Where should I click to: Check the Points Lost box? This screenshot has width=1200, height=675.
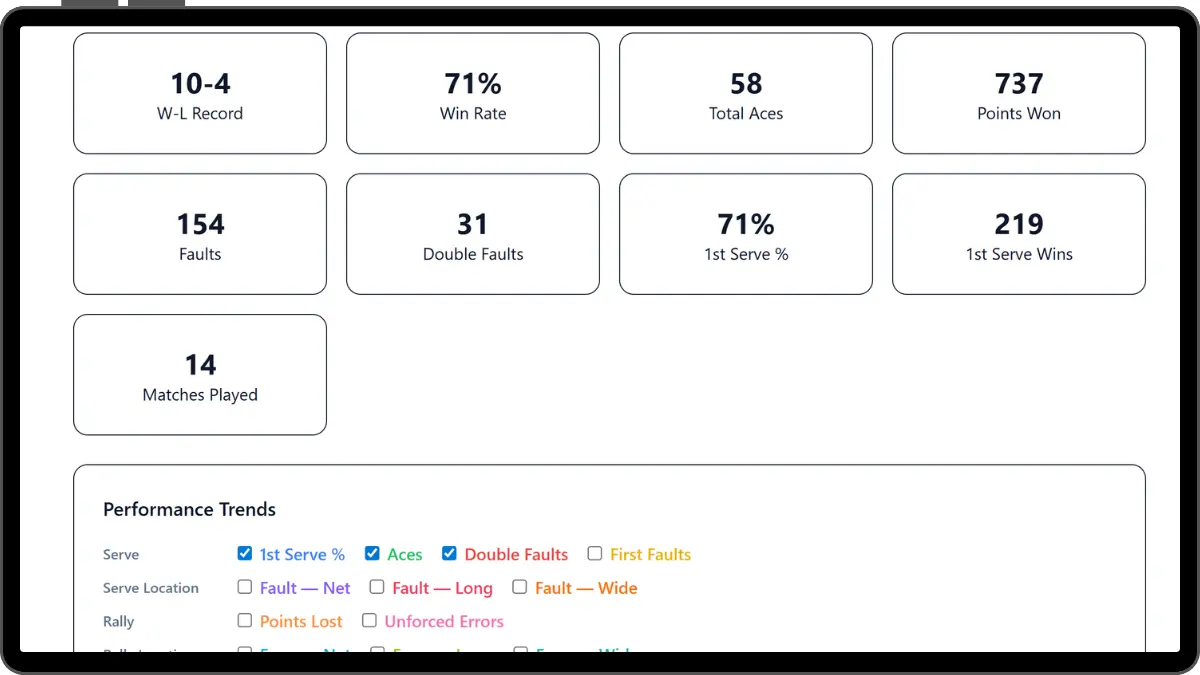click(245, 620)
